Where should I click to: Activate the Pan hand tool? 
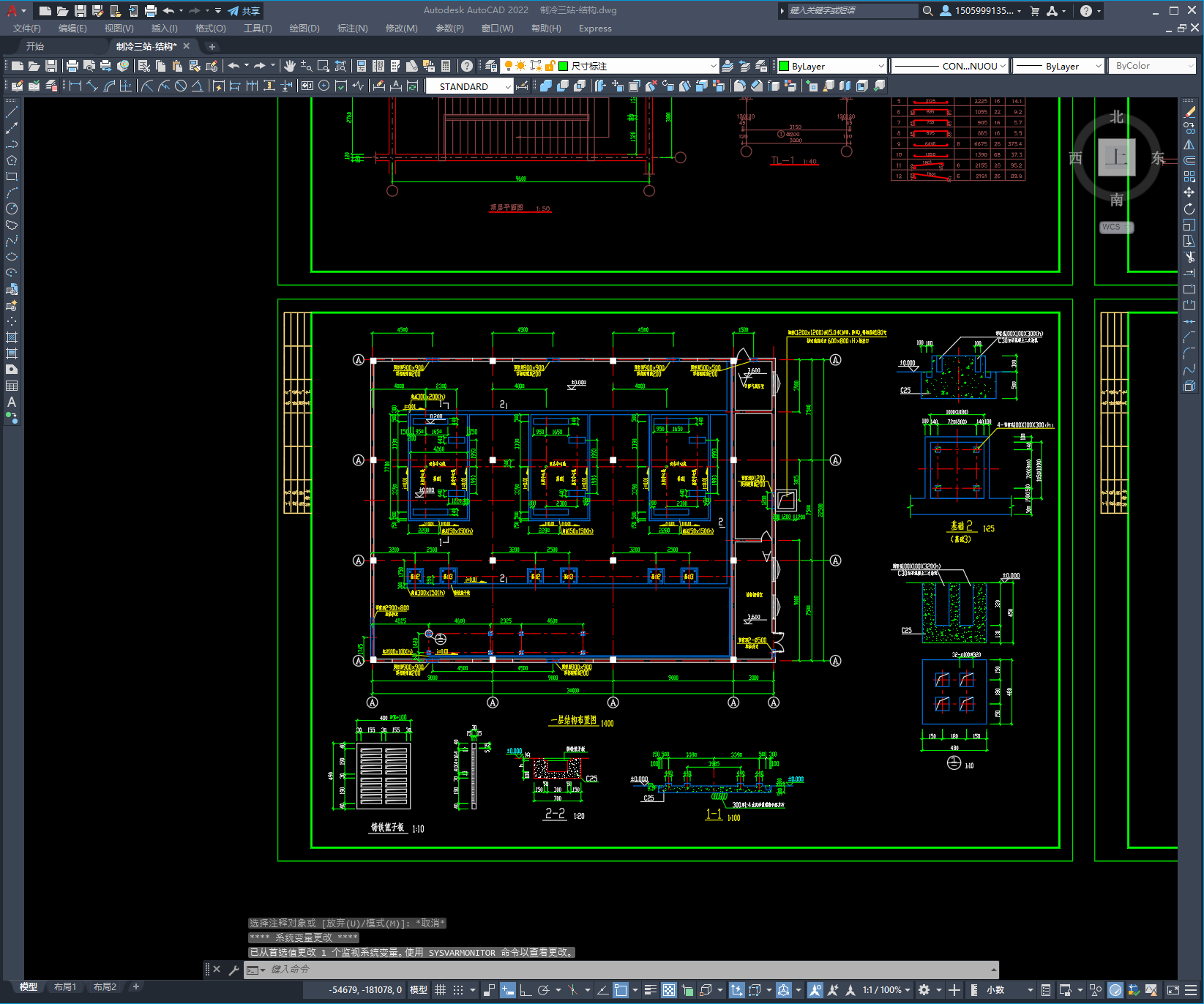[x=290, y=66]
